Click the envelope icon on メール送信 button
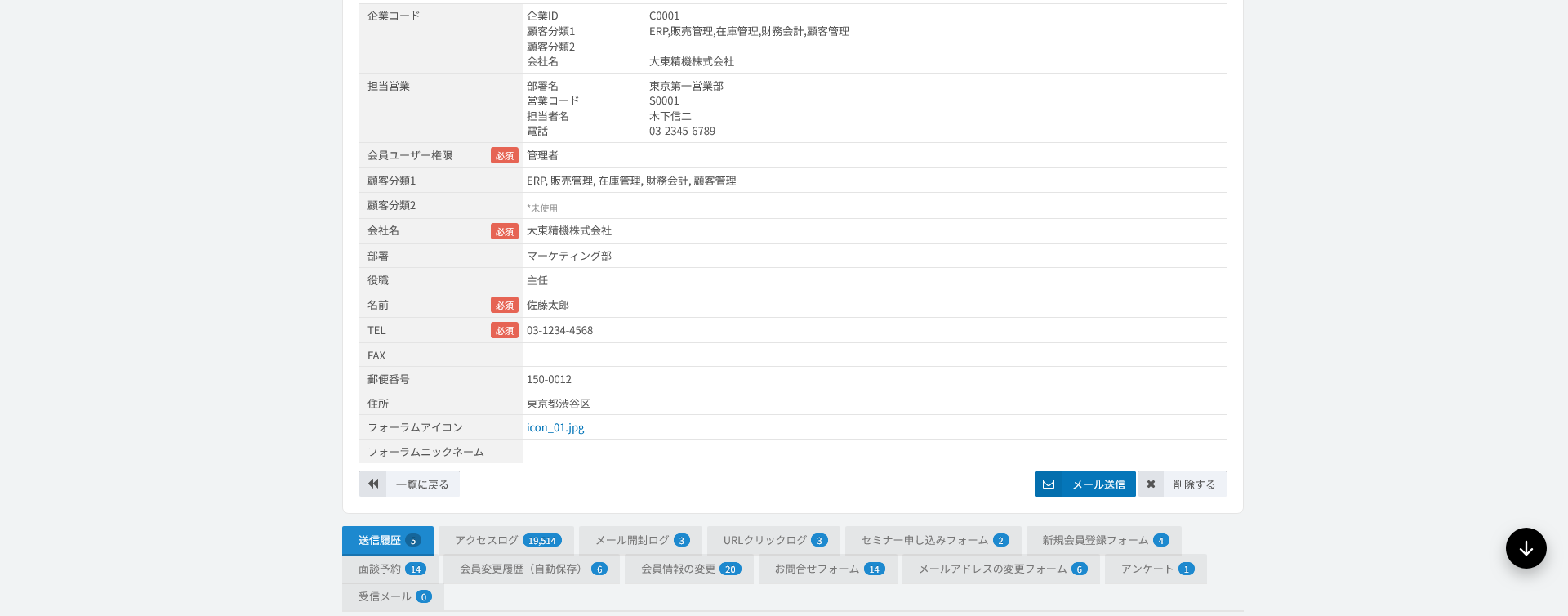This screenshot has width=1568, height=616. tap(1049, 484)
